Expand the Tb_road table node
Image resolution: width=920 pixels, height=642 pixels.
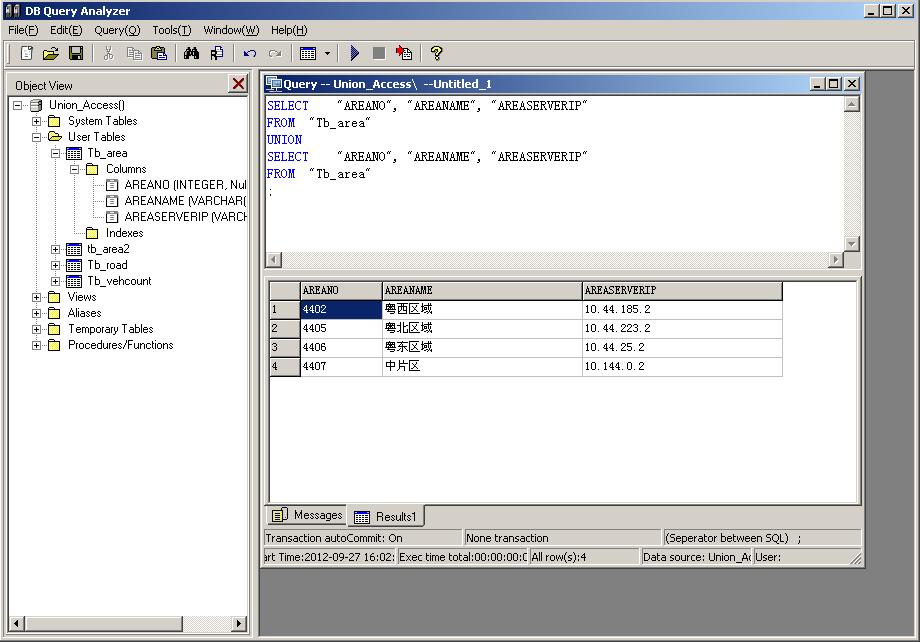(56, 265)
